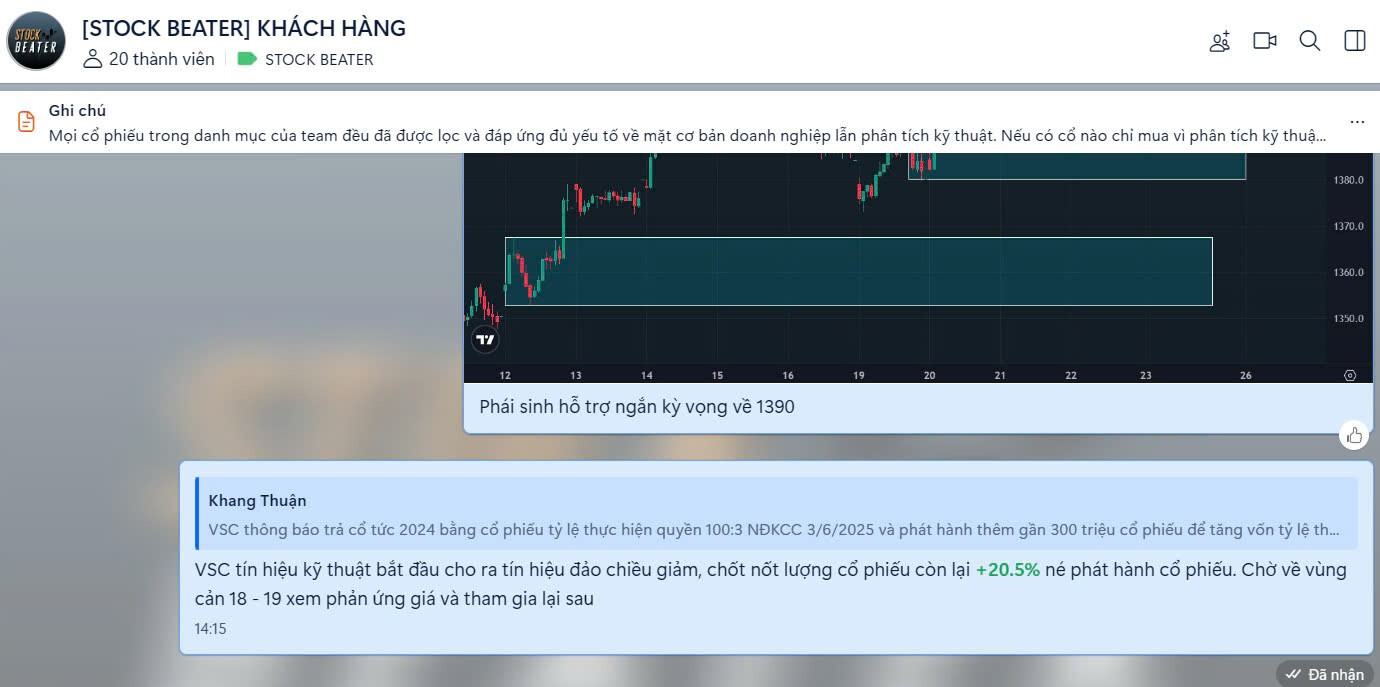Click the TradingView logo on chart

[485, 340]
